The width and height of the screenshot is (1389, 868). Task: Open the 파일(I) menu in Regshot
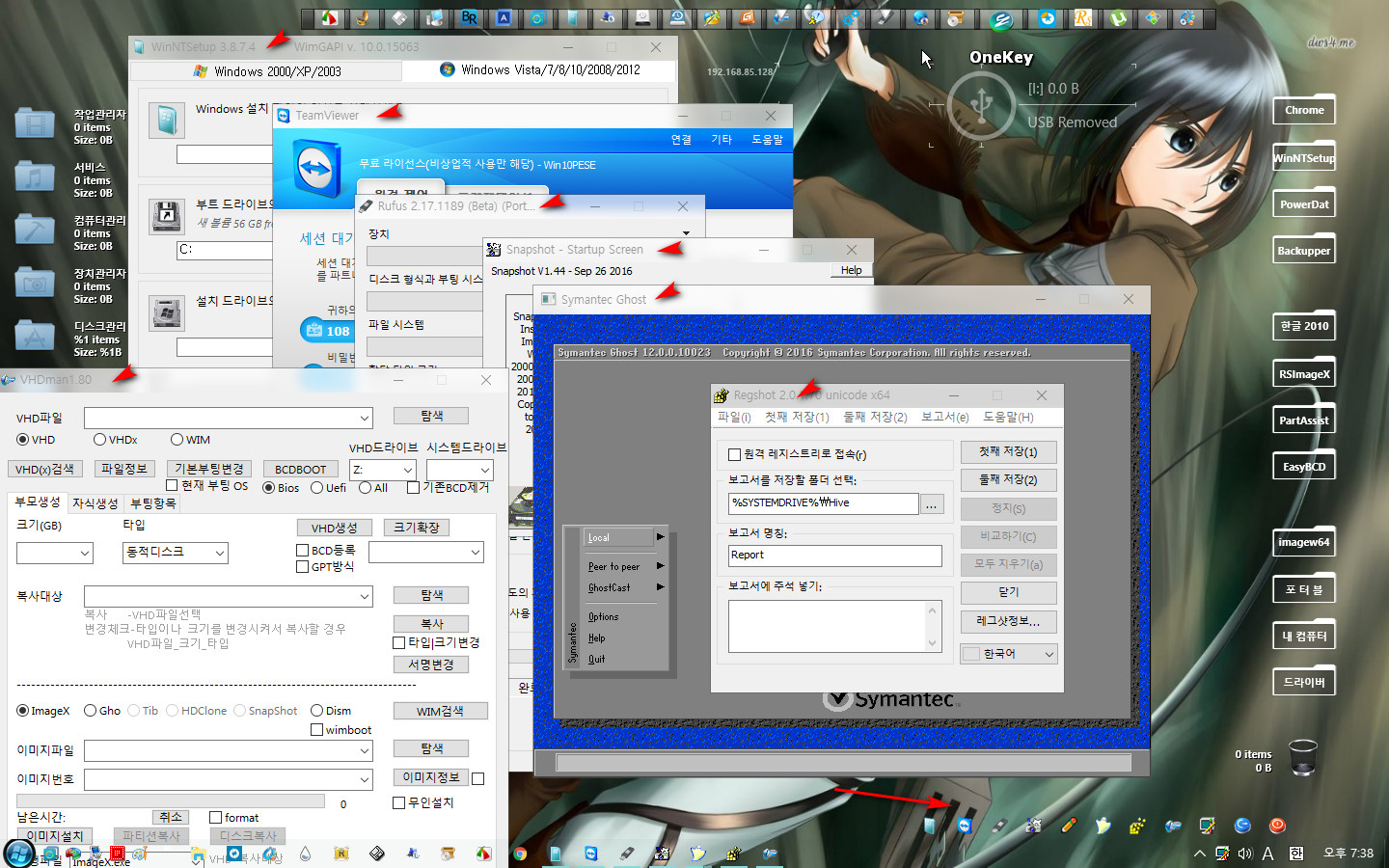coord(734,418)
